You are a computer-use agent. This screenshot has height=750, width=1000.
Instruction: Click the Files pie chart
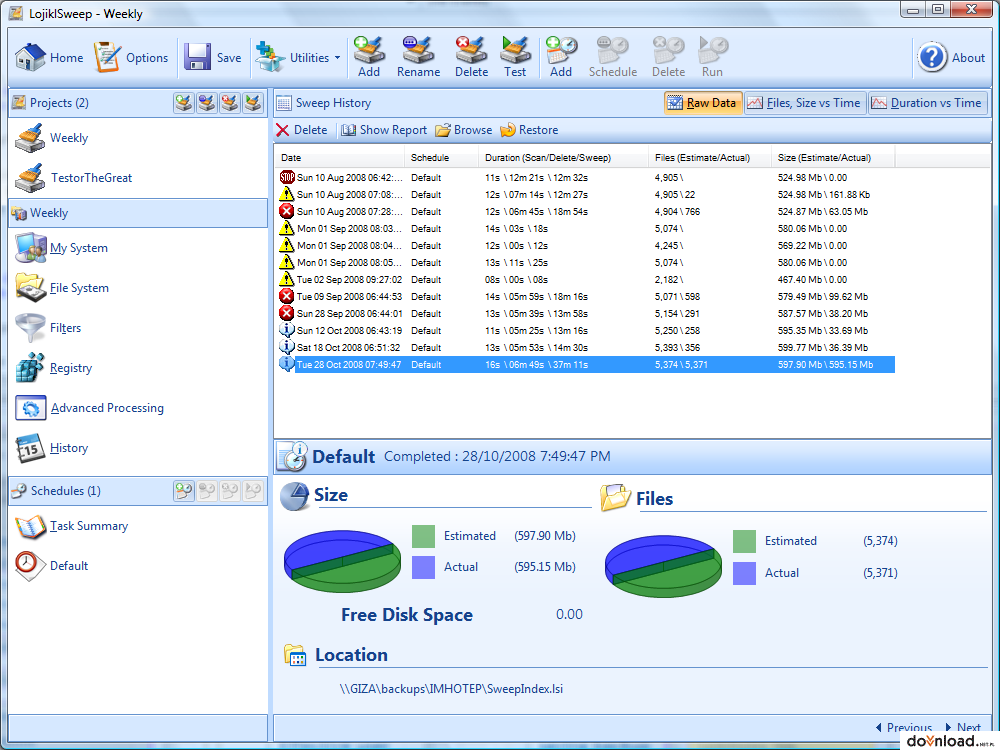coord(663,566)
